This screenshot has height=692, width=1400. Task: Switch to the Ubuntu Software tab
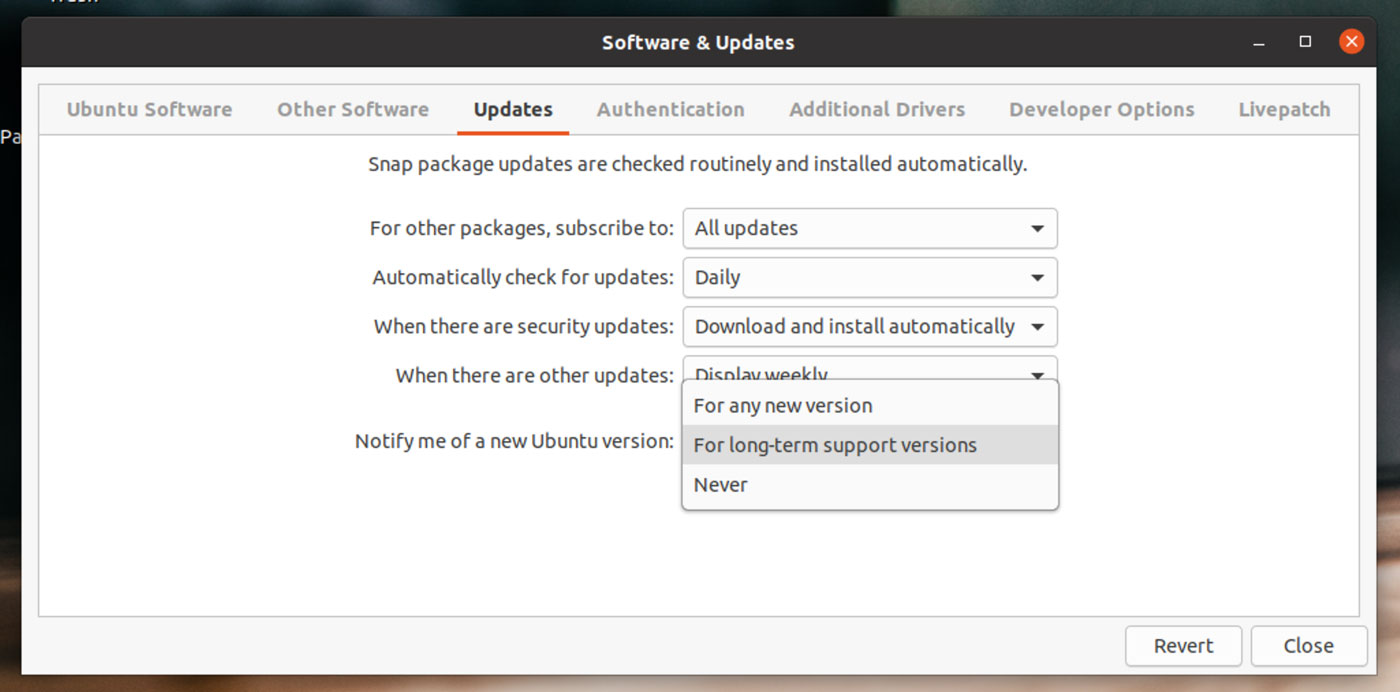point(149,110)
